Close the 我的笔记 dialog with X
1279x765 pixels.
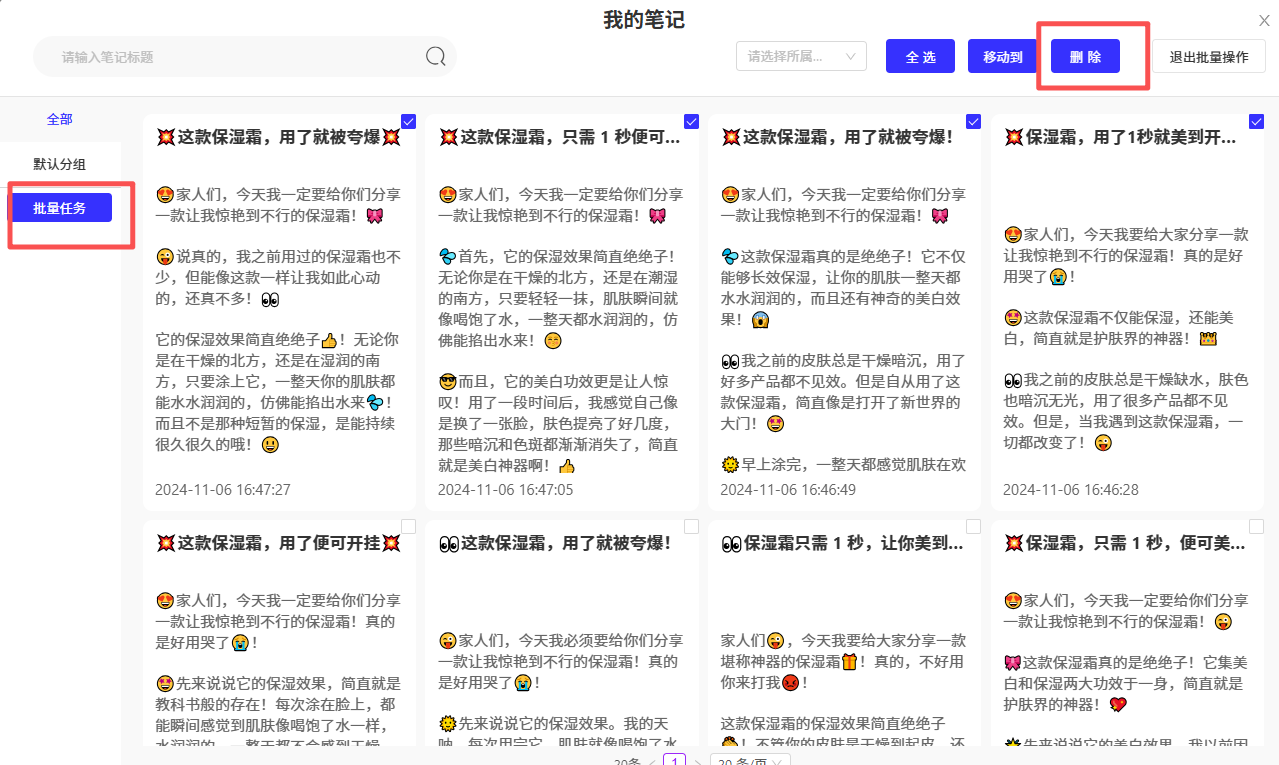click(x=1264, y=21)
